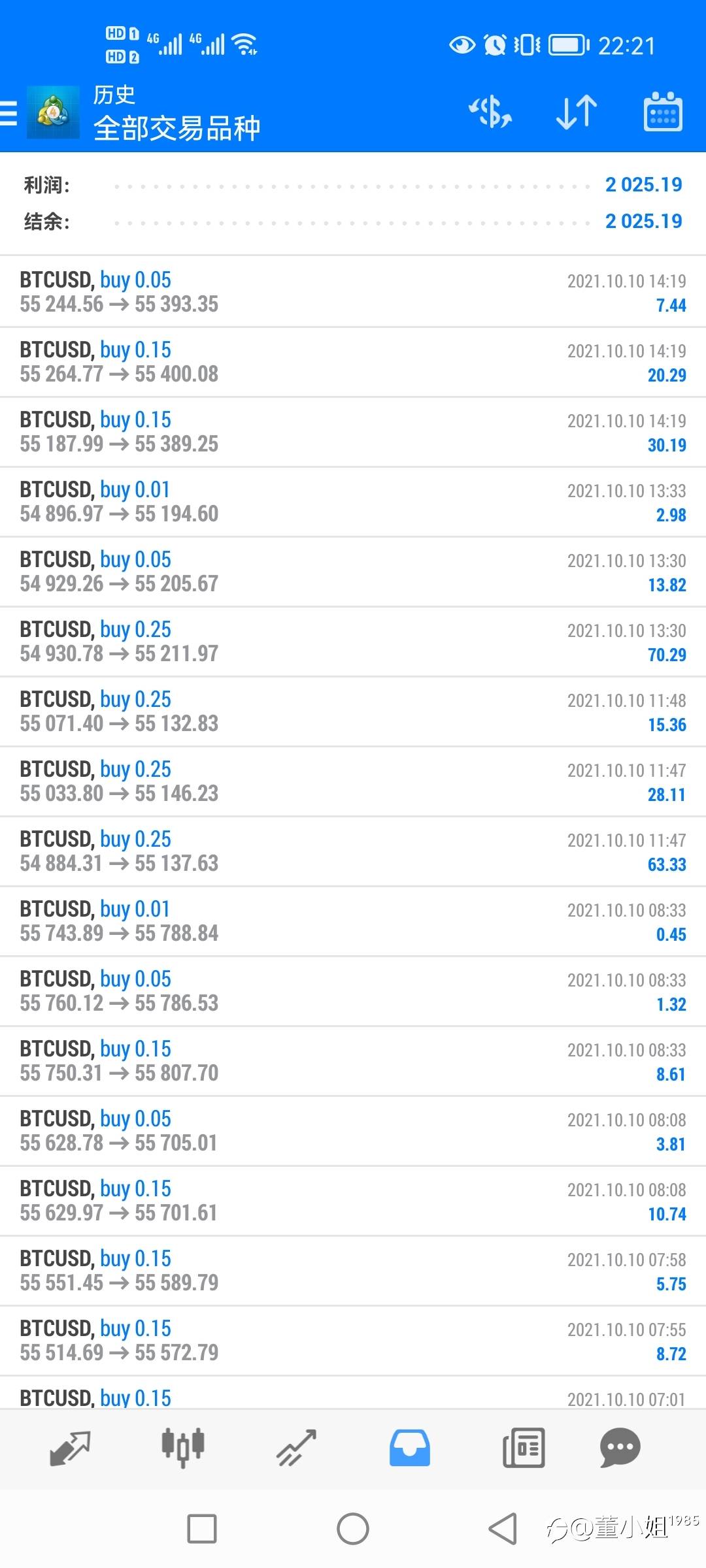Open the calendar date range picker
The image size is (706, 1568).
pos(662,112)
